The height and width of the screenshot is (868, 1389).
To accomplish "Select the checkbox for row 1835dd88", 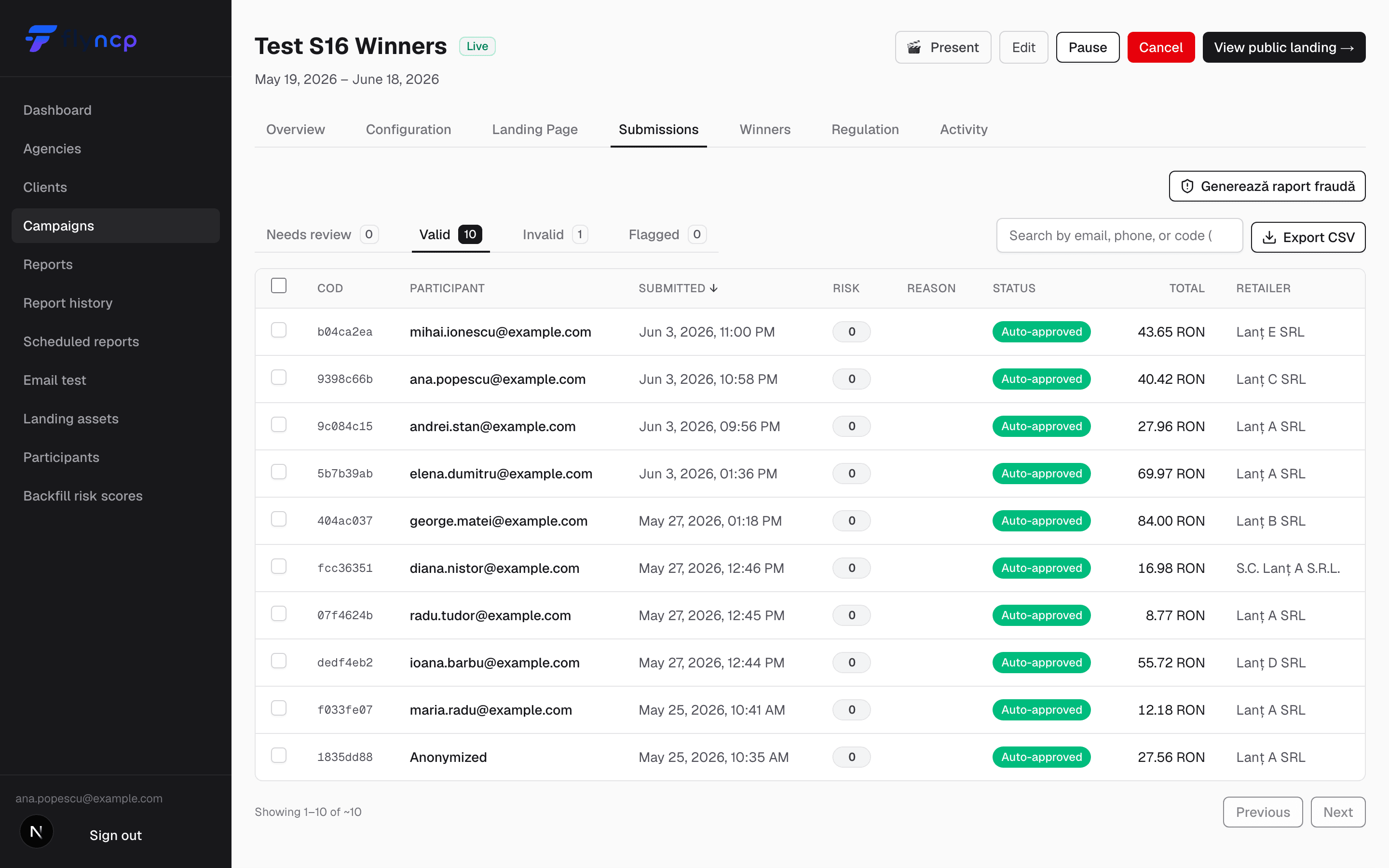I will pos(278,756).
